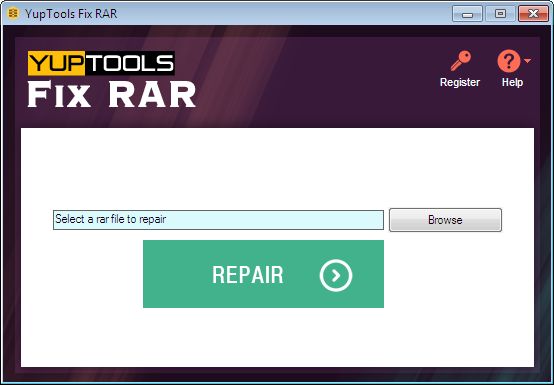
Task: Close the YupTools Fix RAR window
Action: [533, 14]
